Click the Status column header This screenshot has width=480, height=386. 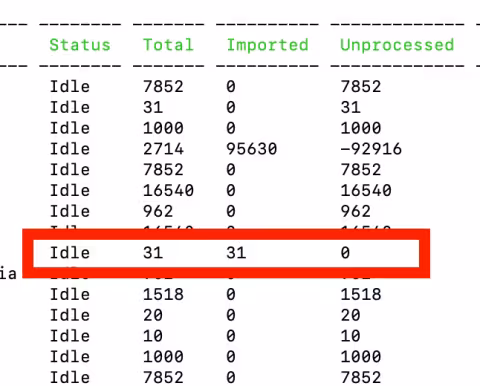coord(80,45)
